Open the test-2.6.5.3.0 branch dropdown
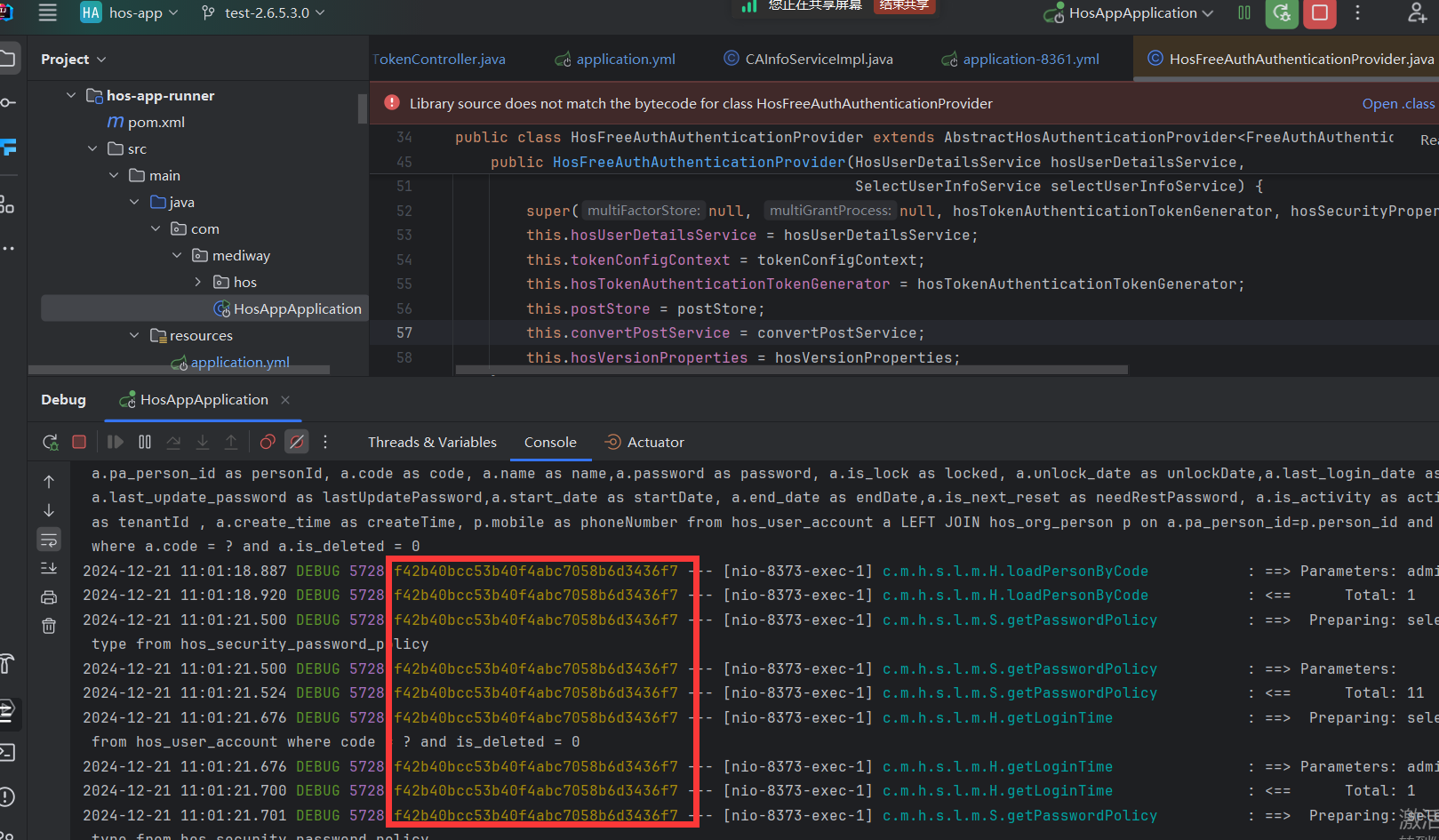1439x840 pixels. pos(263,12)
